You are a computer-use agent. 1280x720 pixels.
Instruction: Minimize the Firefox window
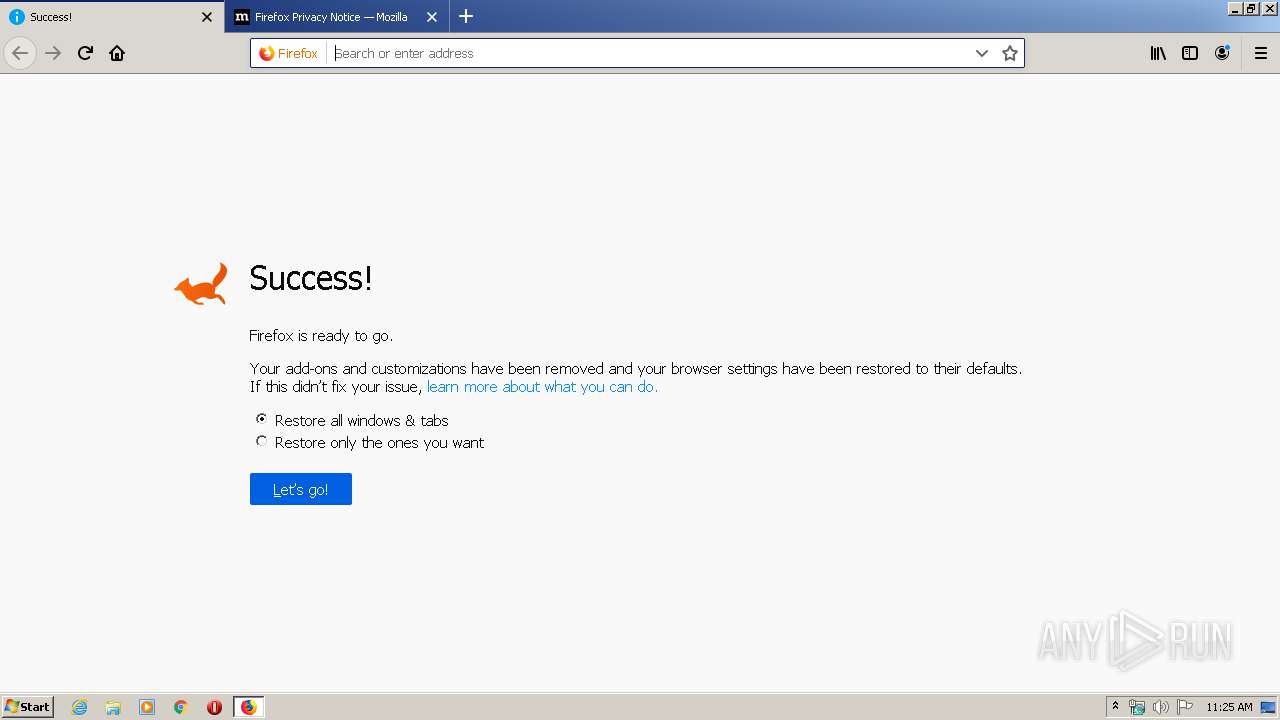coord(1235,8)
